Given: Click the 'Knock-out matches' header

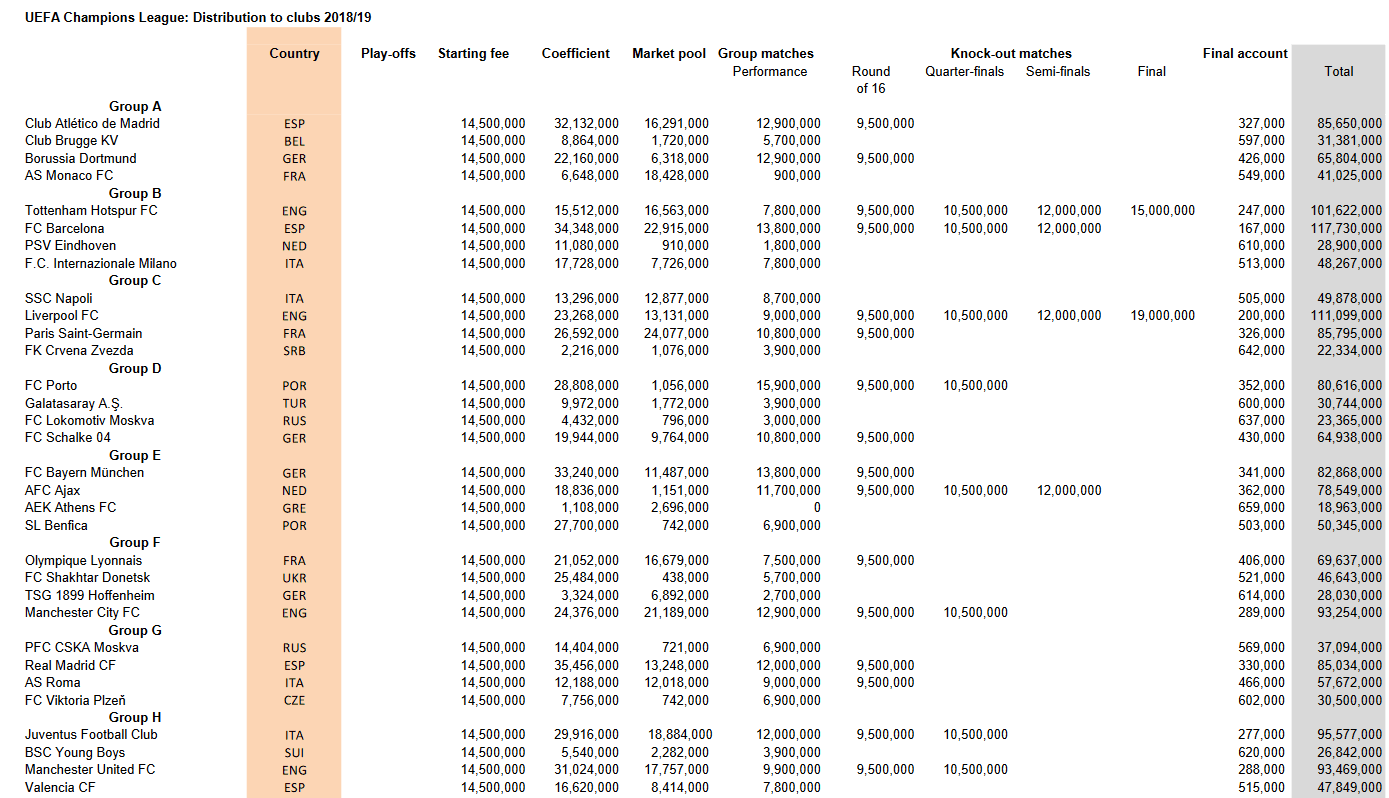Looking at the screenshot, I should (x=1010, y=54).
